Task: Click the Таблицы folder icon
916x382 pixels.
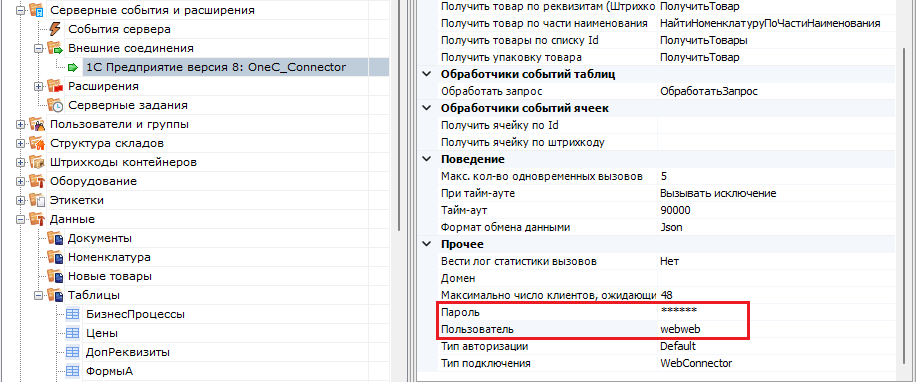Action: 55,296
